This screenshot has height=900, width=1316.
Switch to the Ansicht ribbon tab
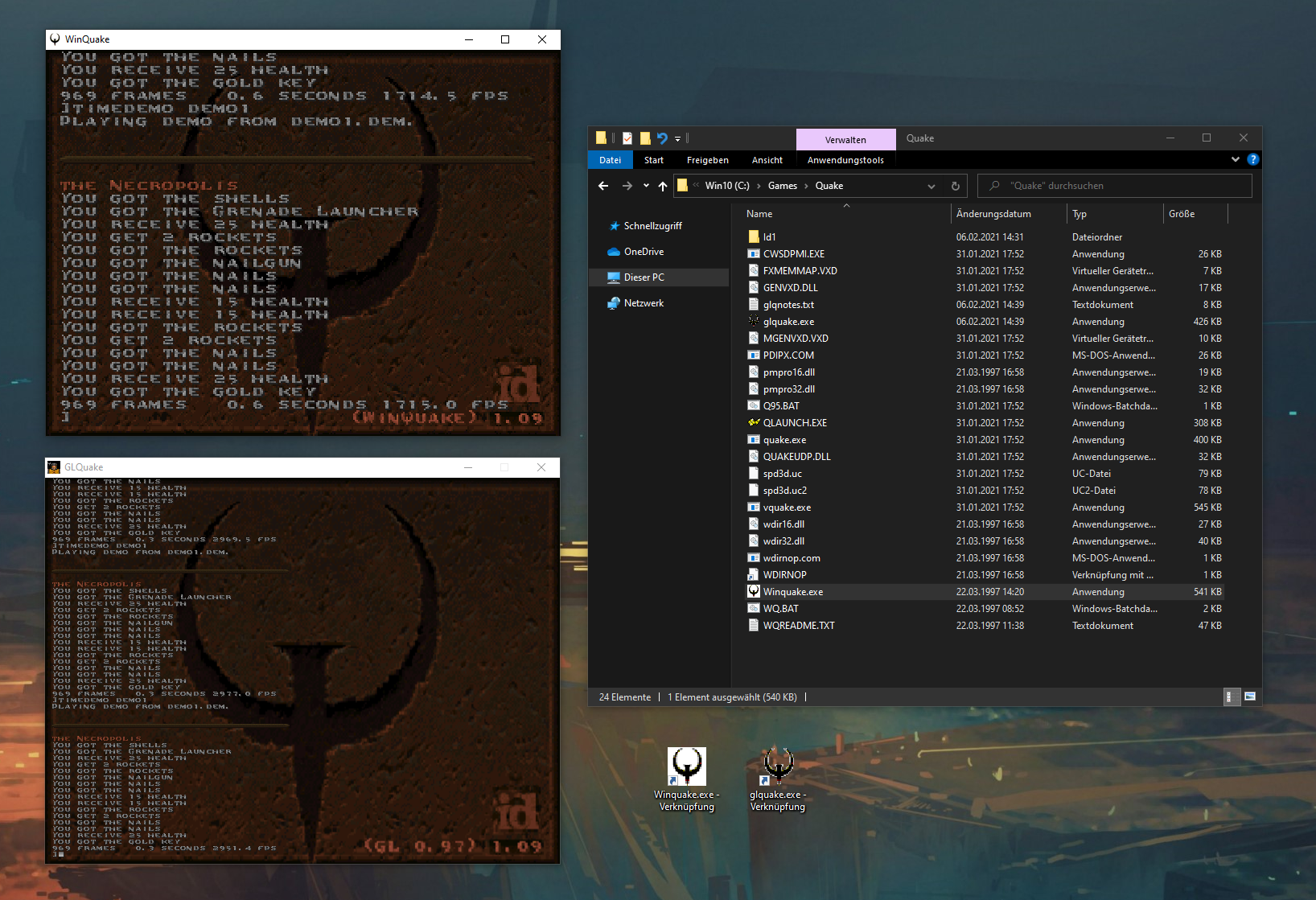pyautogui.click(x=767, y=160)
